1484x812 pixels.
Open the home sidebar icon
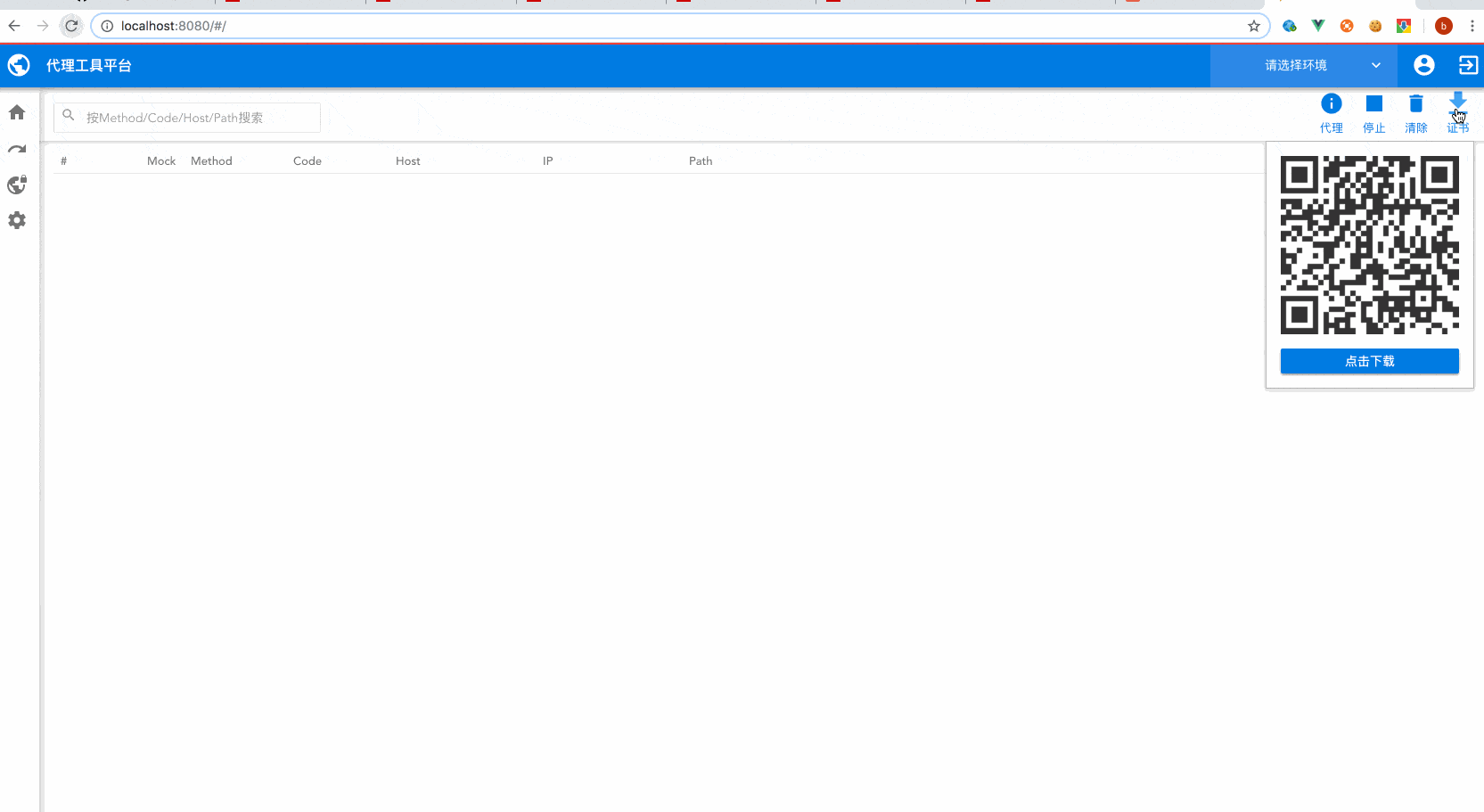point(17,112)
